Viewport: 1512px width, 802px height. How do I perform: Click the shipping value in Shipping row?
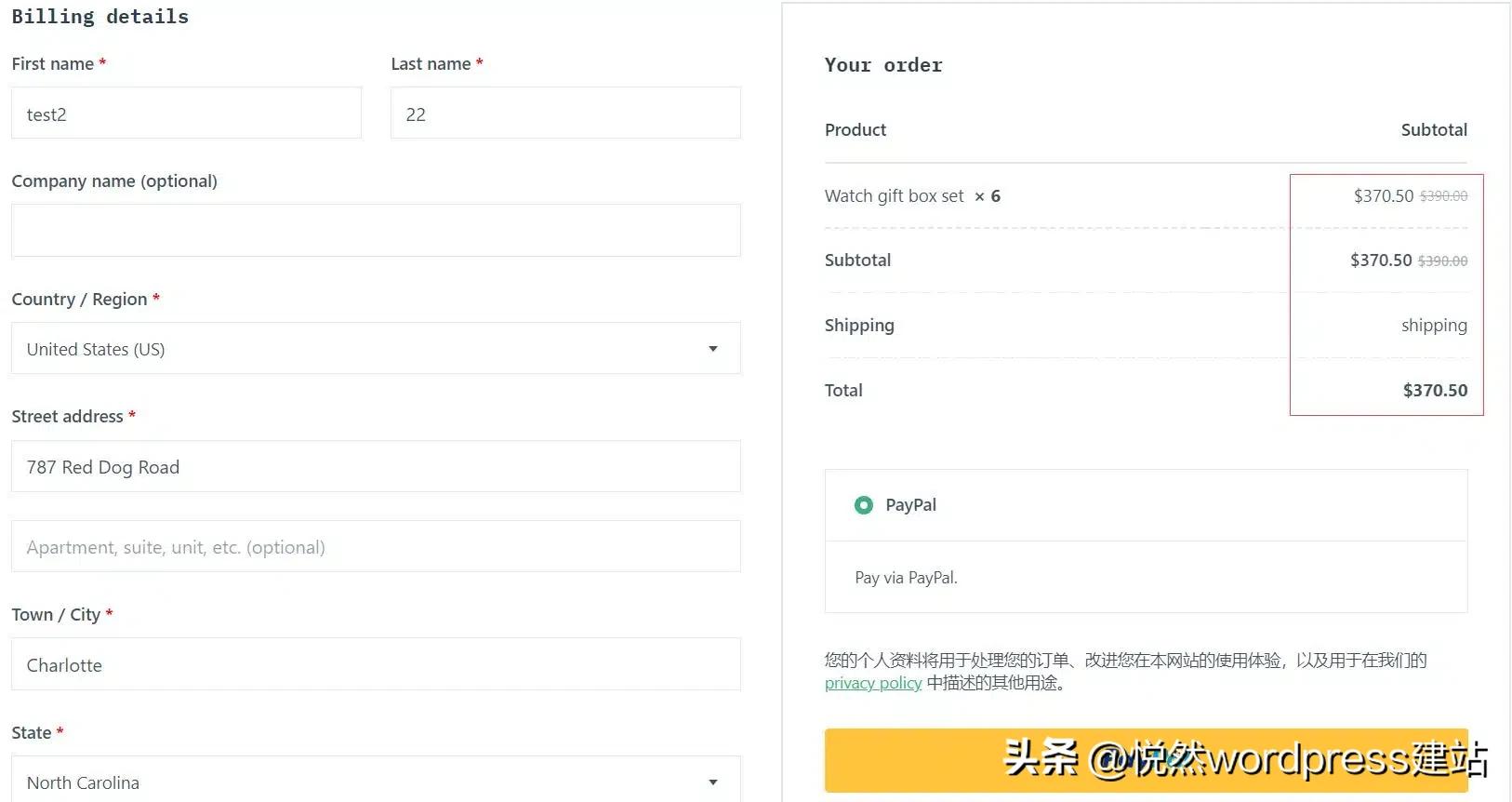pos(1433,326)
